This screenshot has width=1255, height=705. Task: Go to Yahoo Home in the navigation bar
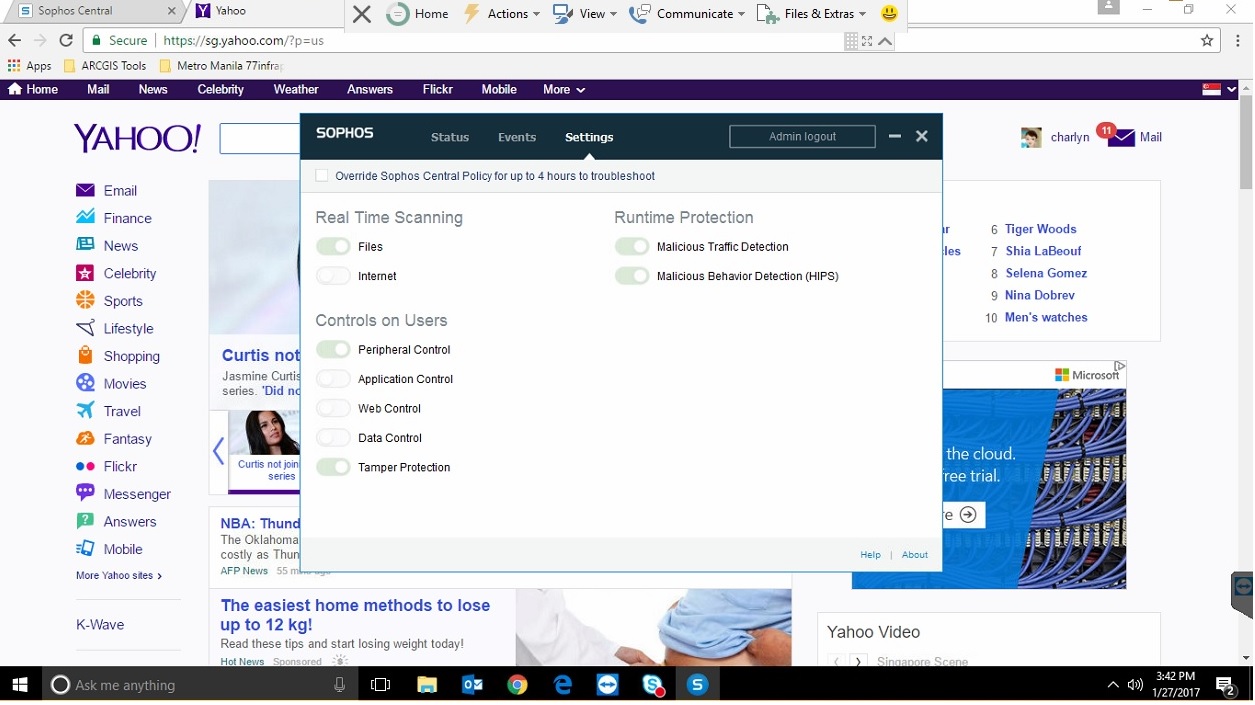pos(33,89)
